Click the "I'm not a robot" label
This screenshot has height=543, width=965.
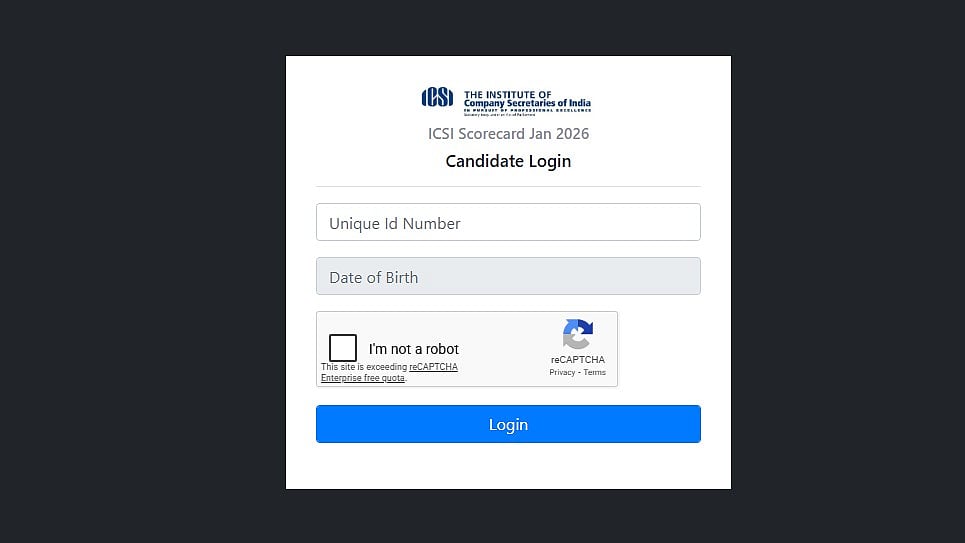(x=414, y=349)
